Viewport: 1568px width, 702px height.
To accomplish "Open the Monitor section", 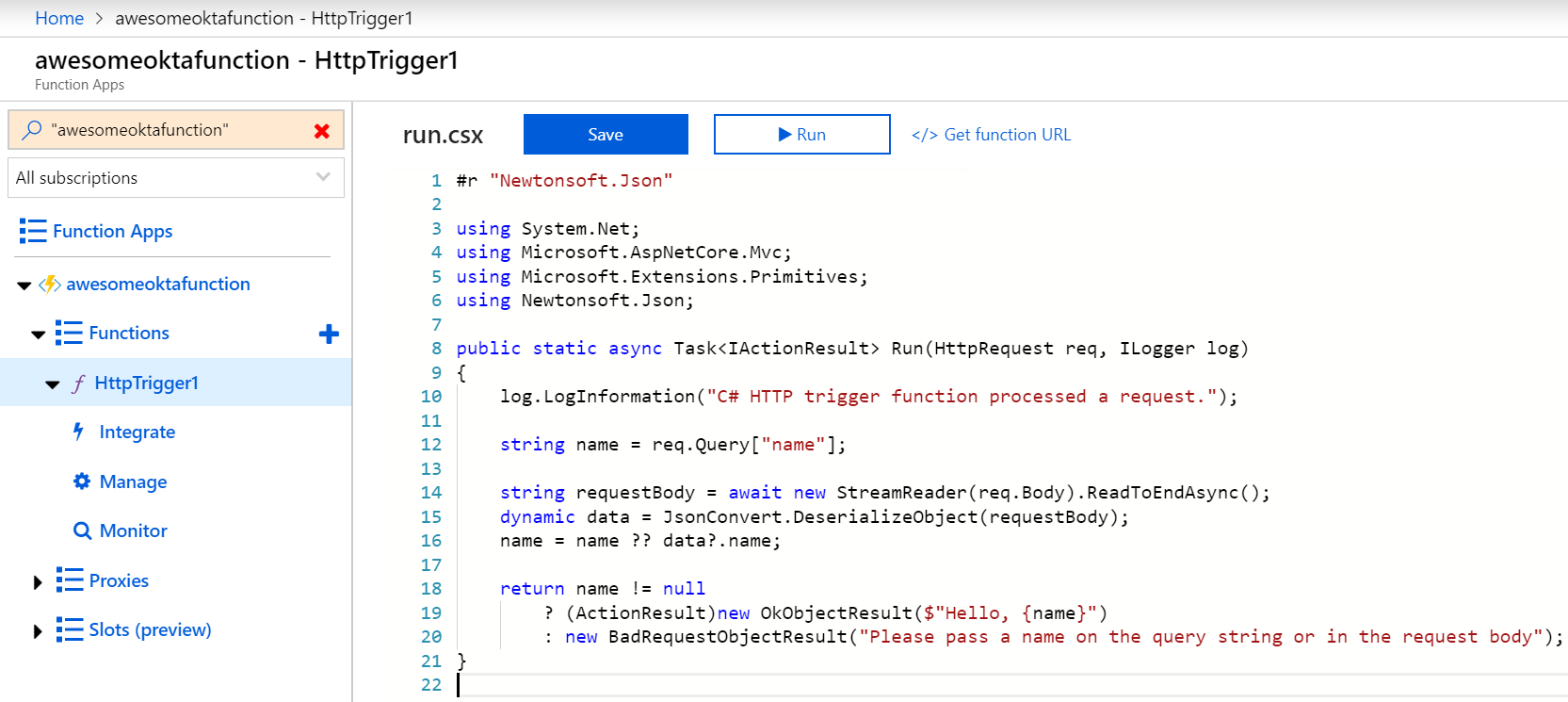I will (x=133, y=531).
